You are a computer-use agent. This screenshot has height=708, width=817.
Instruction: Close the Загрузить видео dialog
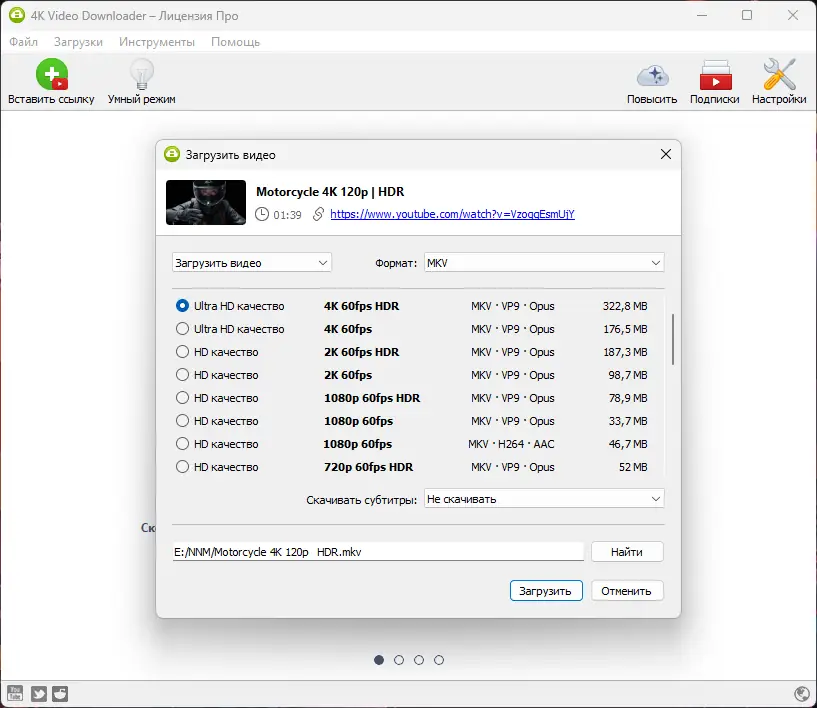(x=665, y=154)
